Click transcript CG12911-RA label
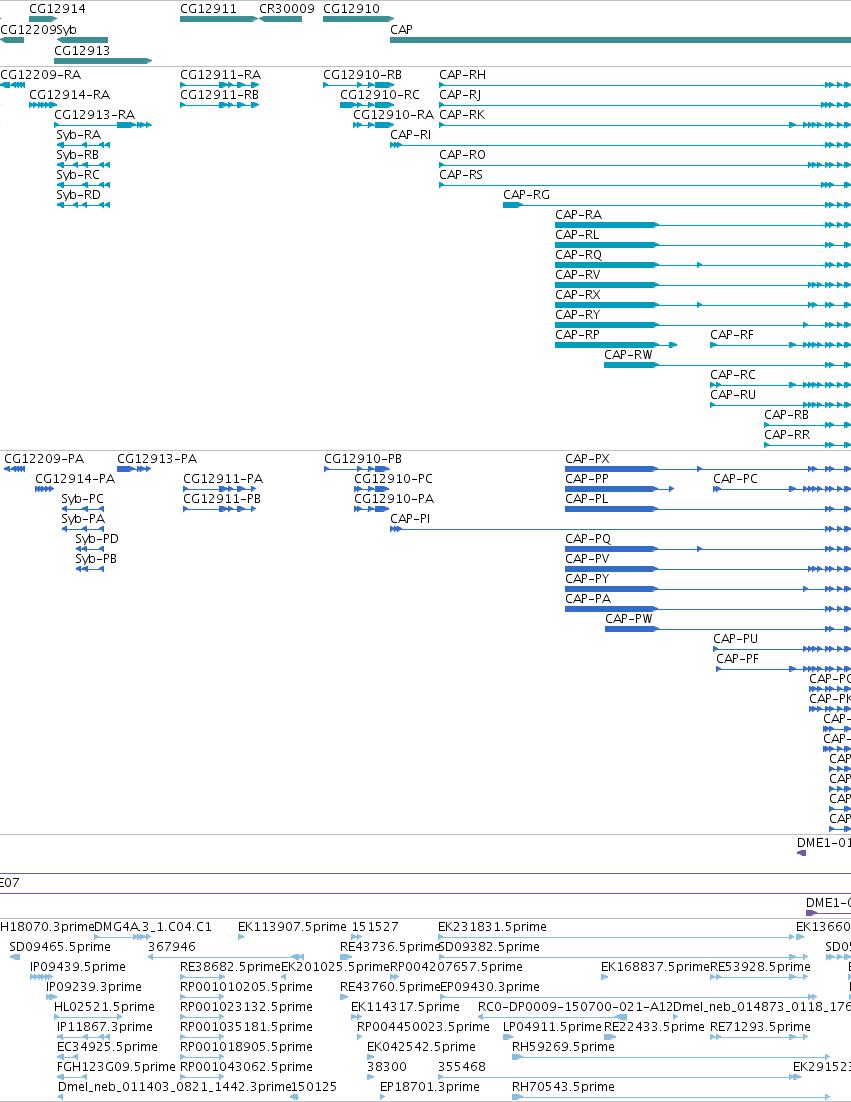The image size is (851, 1102). [x=221, y=74]
